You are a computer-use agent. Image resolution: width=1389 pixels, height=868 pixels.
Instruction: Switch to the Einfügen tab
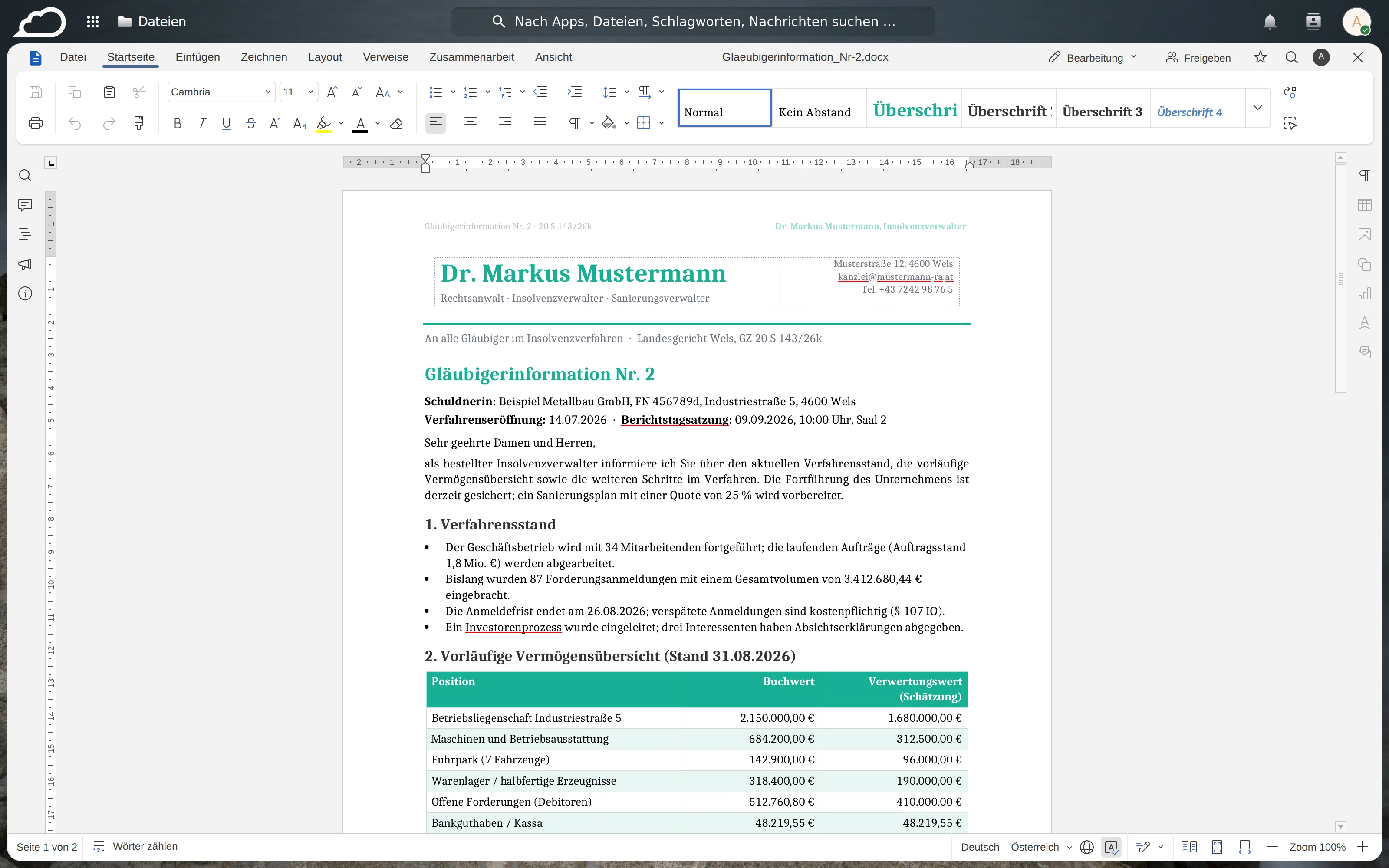pyautogui.click(x=197, y=57)
